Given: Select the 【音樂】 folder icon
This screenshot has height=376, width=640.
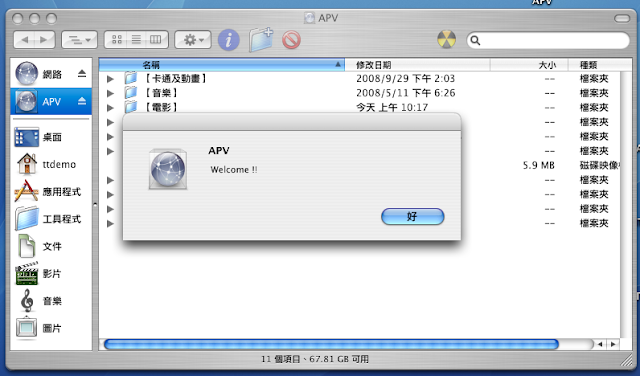Looking at the screenshot, I should (131, 93).
